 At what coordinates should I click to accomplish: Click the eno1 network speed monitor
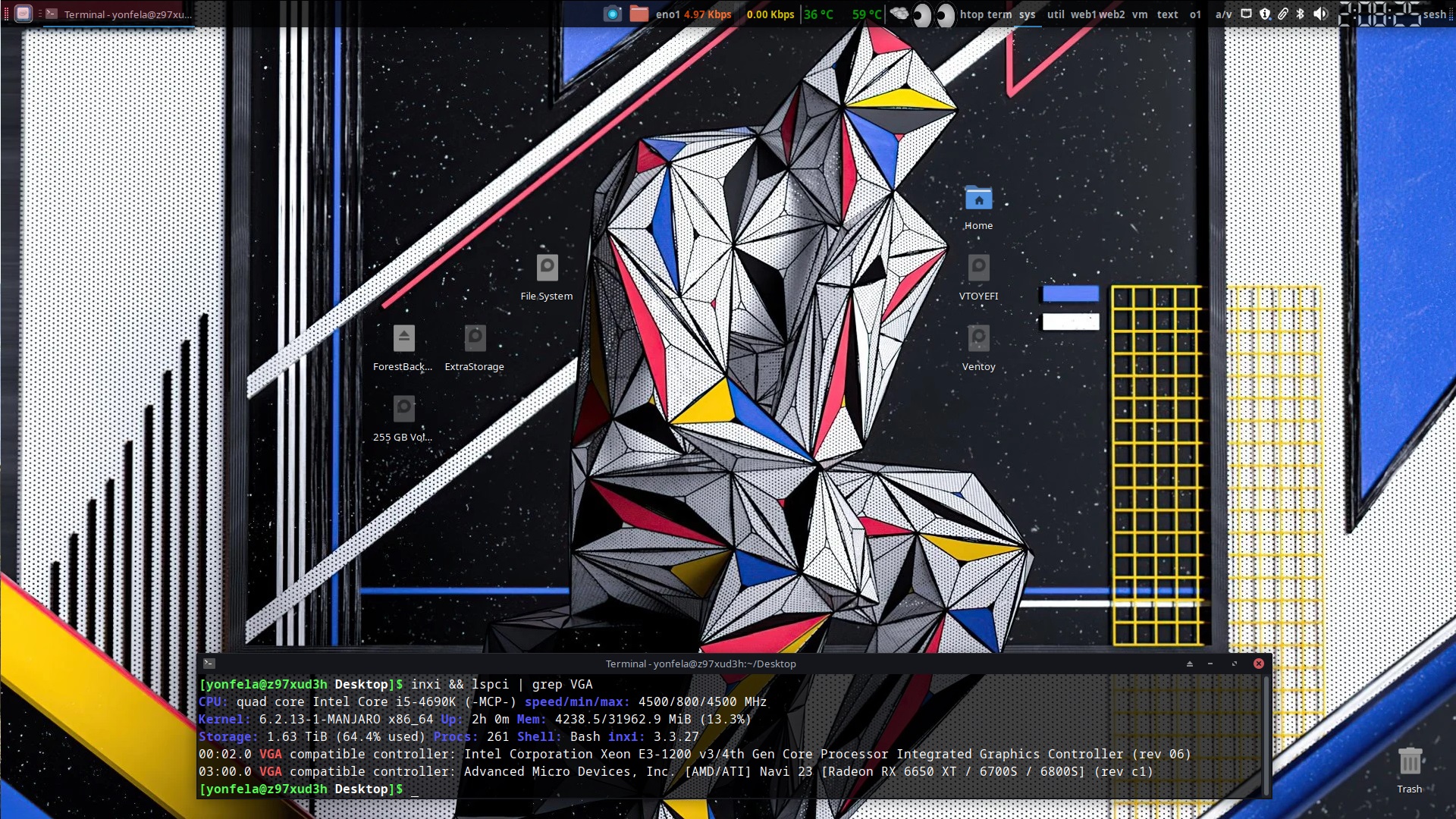click(693, 14)
